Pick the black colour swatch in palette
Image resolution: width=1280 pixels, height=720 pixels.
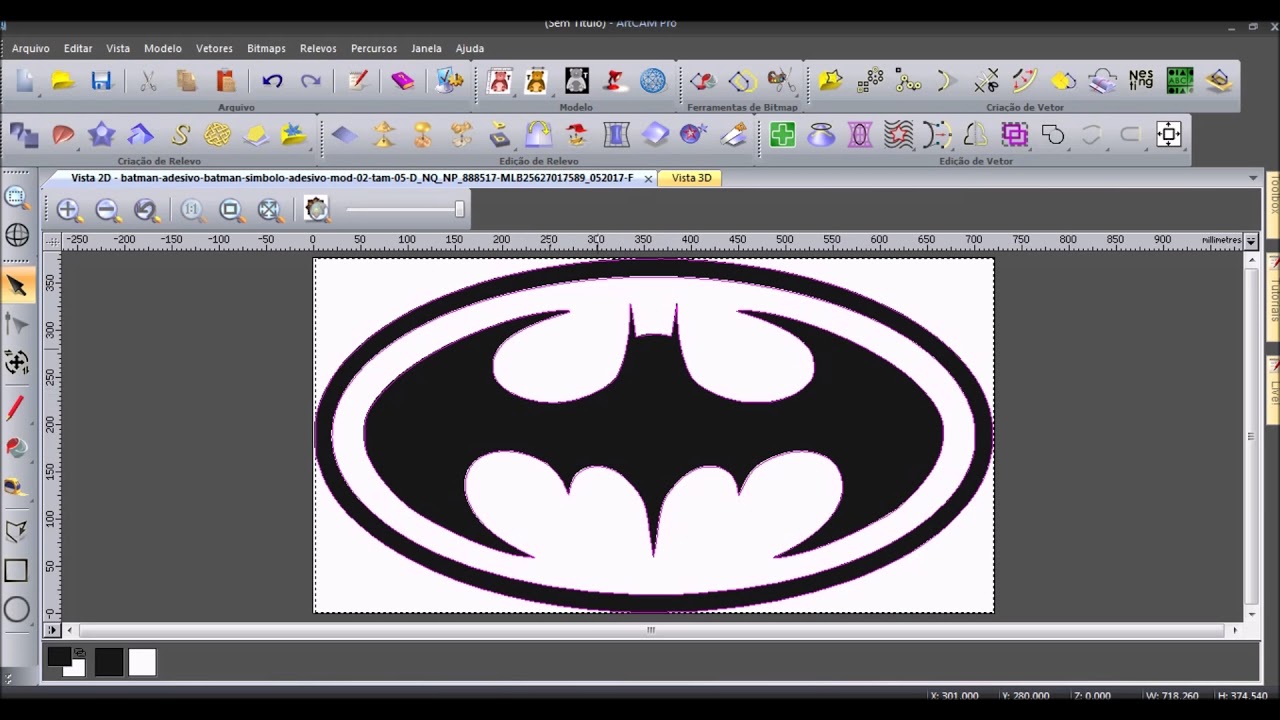[109, 662]
